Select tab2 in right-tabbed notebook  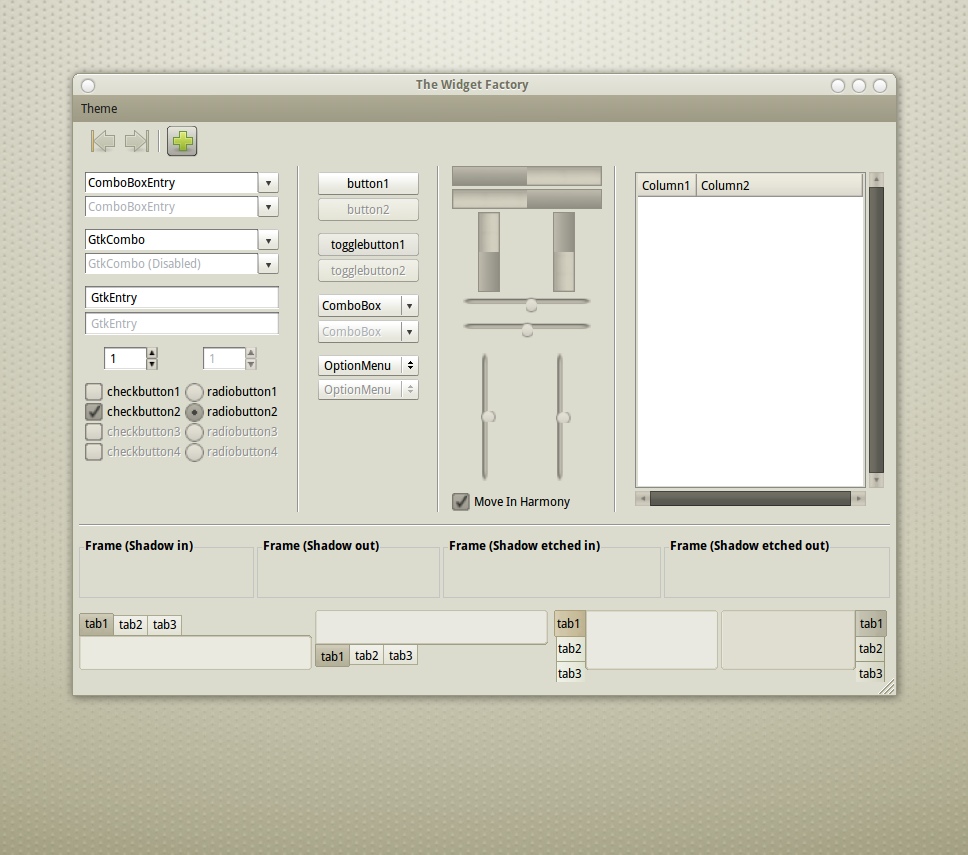click(x=870, y=649)
